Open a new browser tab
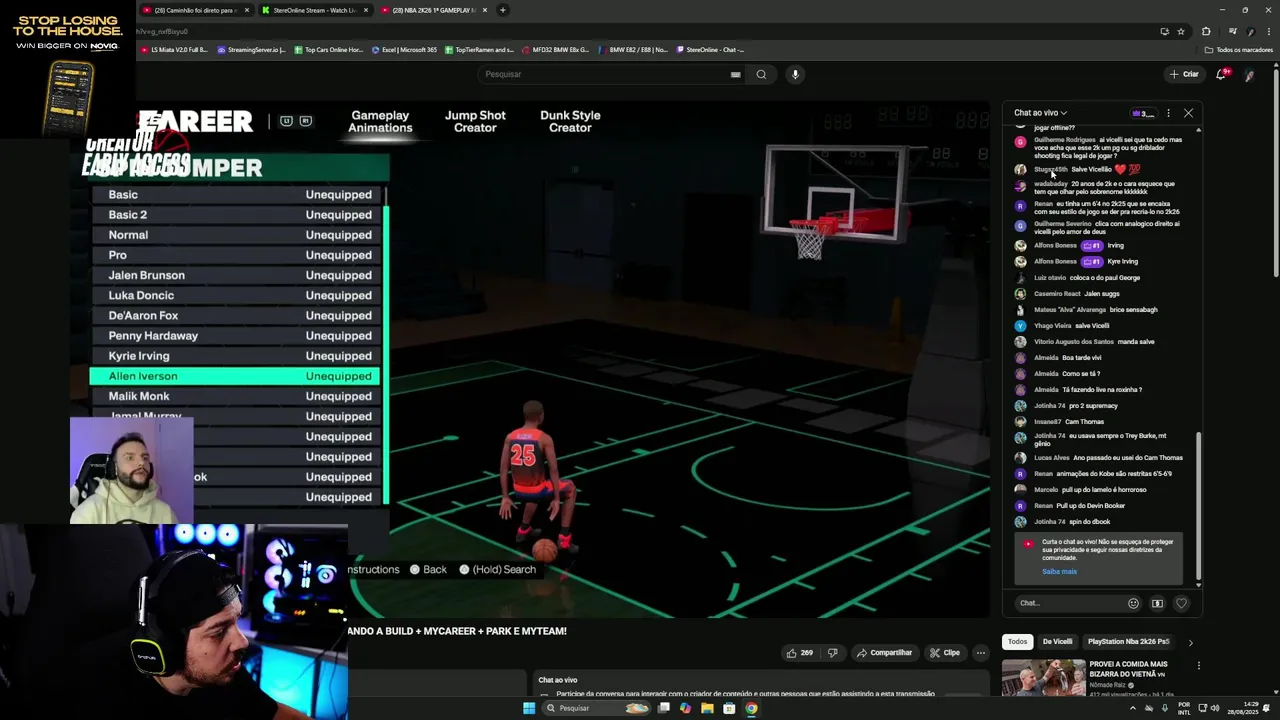The height and width of the screenshot is (720, 1280). pos(503,10)
